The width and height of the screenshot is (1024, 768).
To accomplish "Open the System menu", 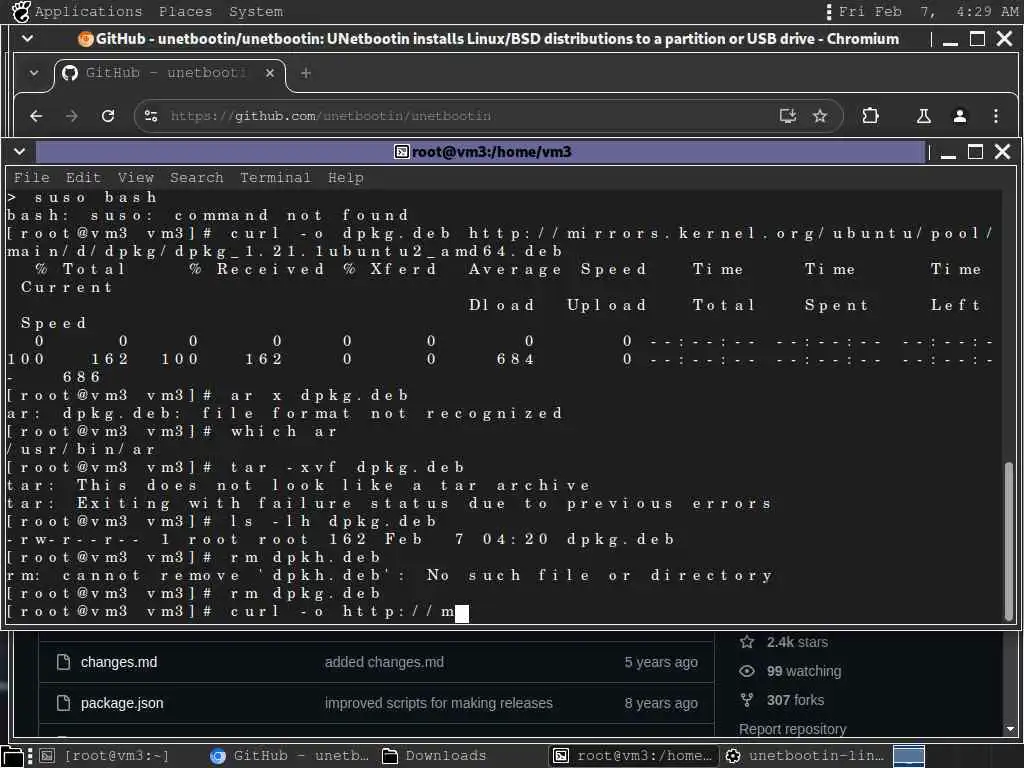I will tap(256, 12).
